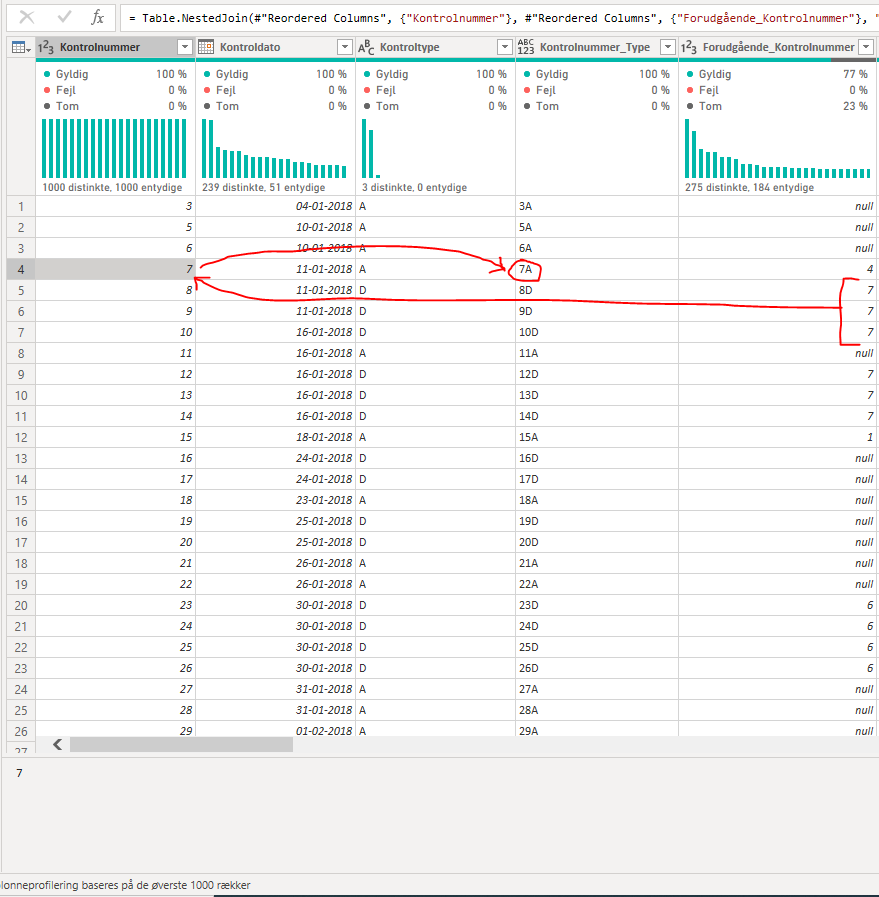
Task: Select the Kontroldato column header
Action: [276, 47]
